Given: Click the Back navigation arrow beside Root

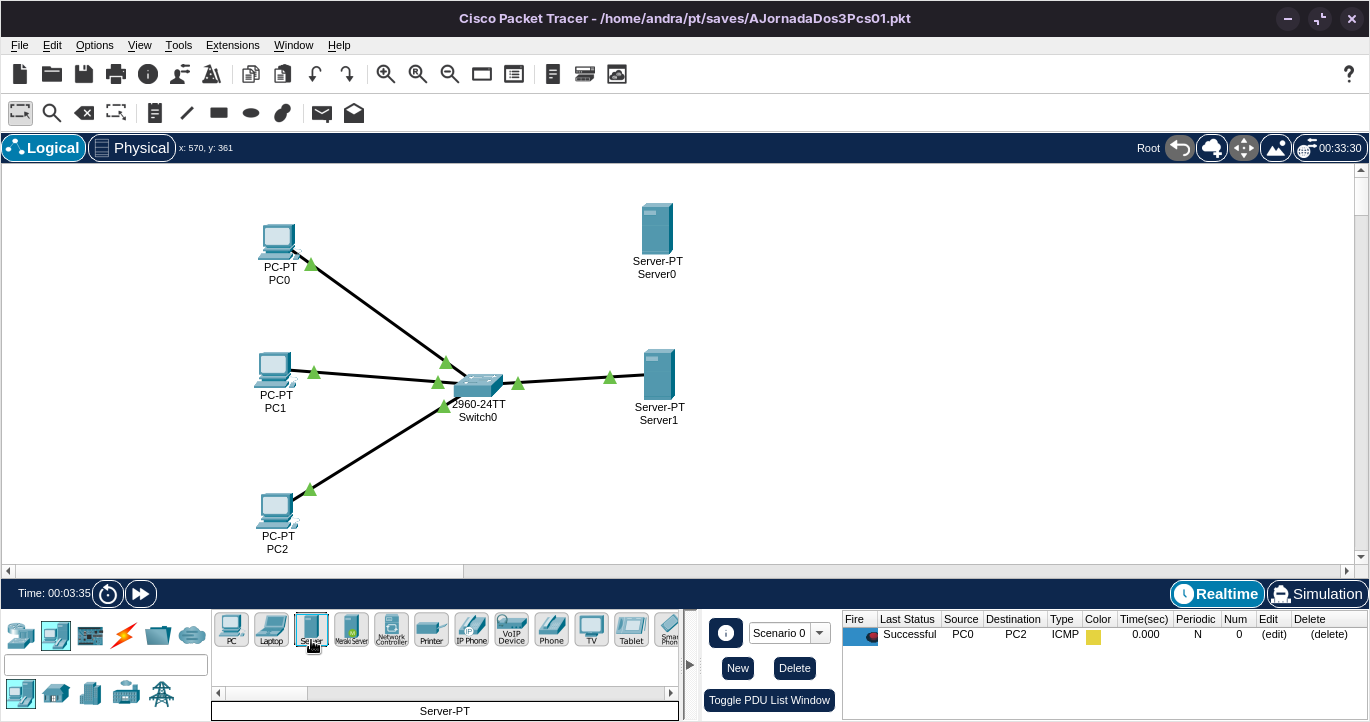Looking at the screenshot, I should pyautogui.click(x=1180, y=148).
